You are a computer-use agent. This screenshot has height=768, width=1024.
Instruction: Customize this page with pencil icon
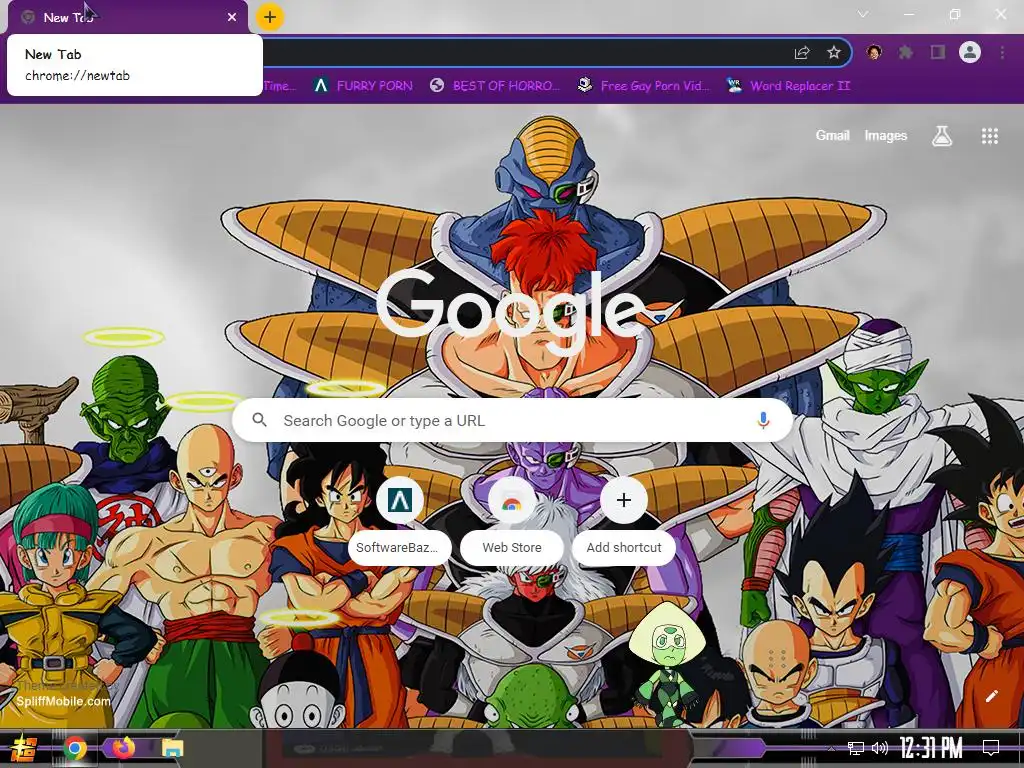point(991,696)
